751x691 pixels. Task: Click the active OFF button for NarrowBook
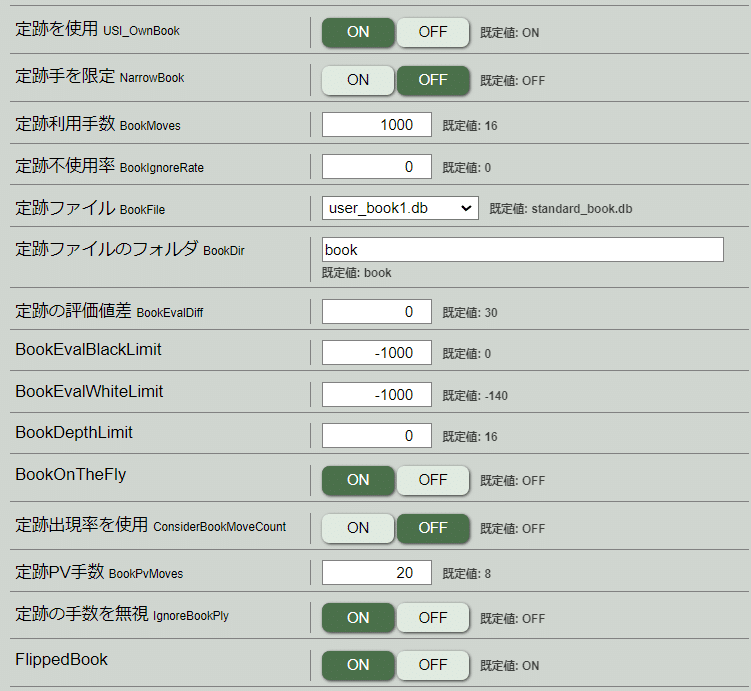click(x=432, y=80)
